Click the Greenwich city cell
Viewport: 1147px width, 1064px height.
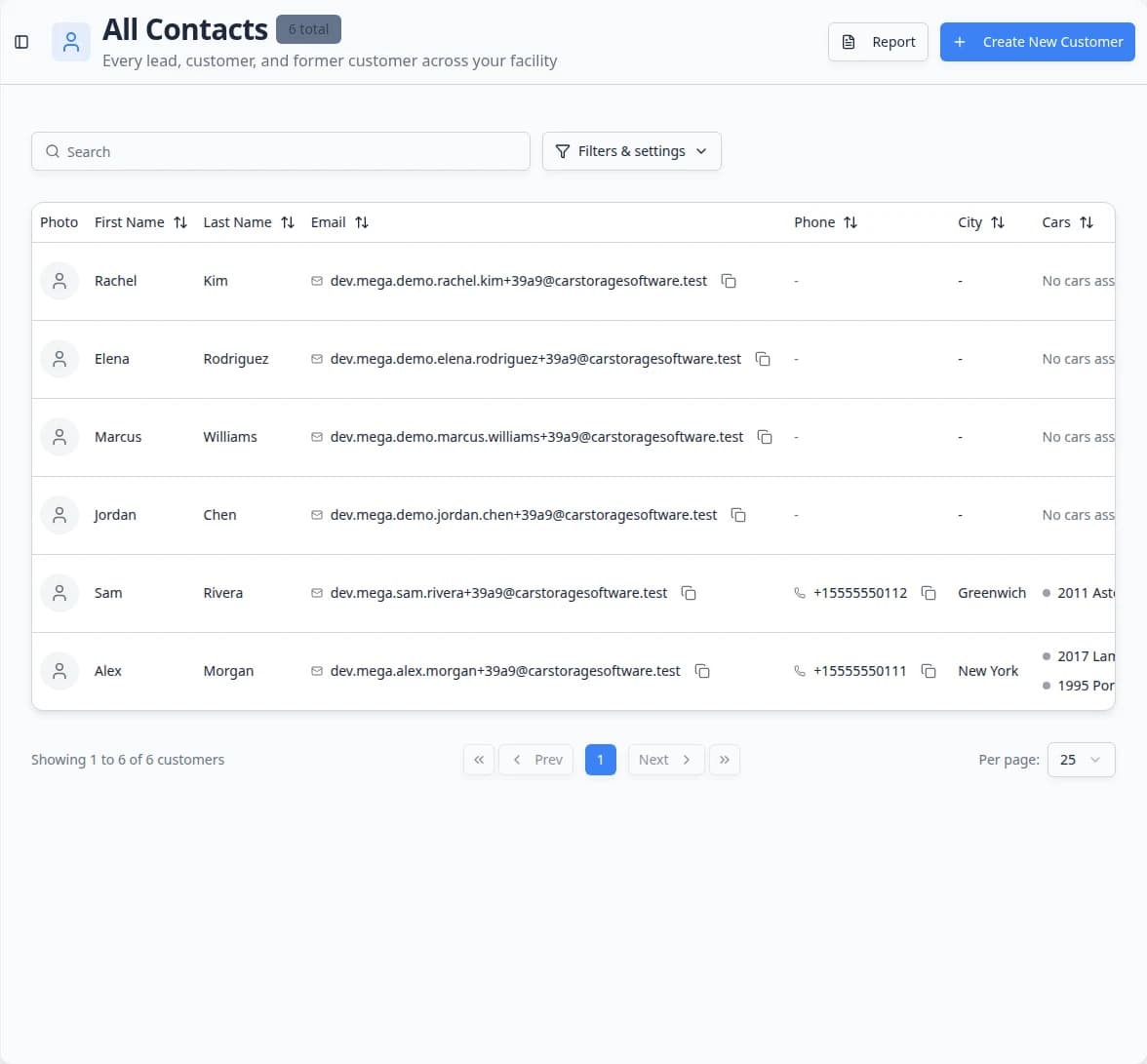[x=992, y=593]
